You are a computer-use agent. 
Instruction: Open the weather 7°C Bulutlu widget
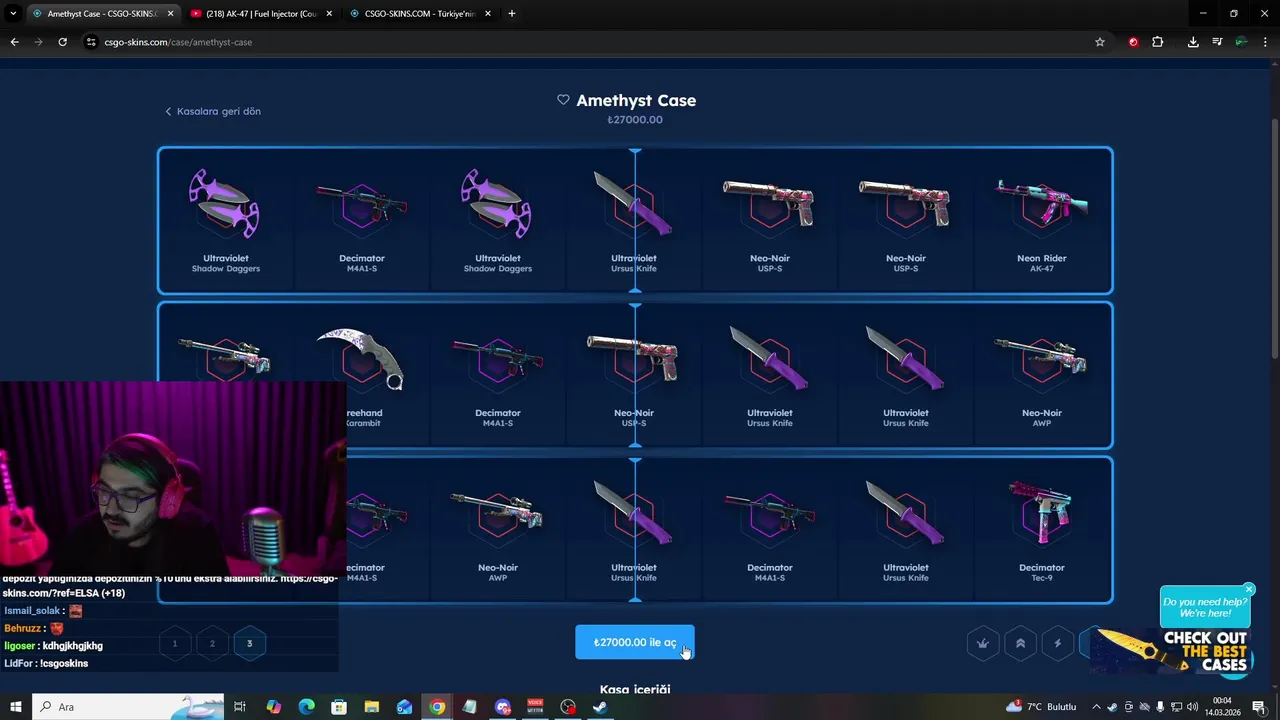pos(1041,706)
